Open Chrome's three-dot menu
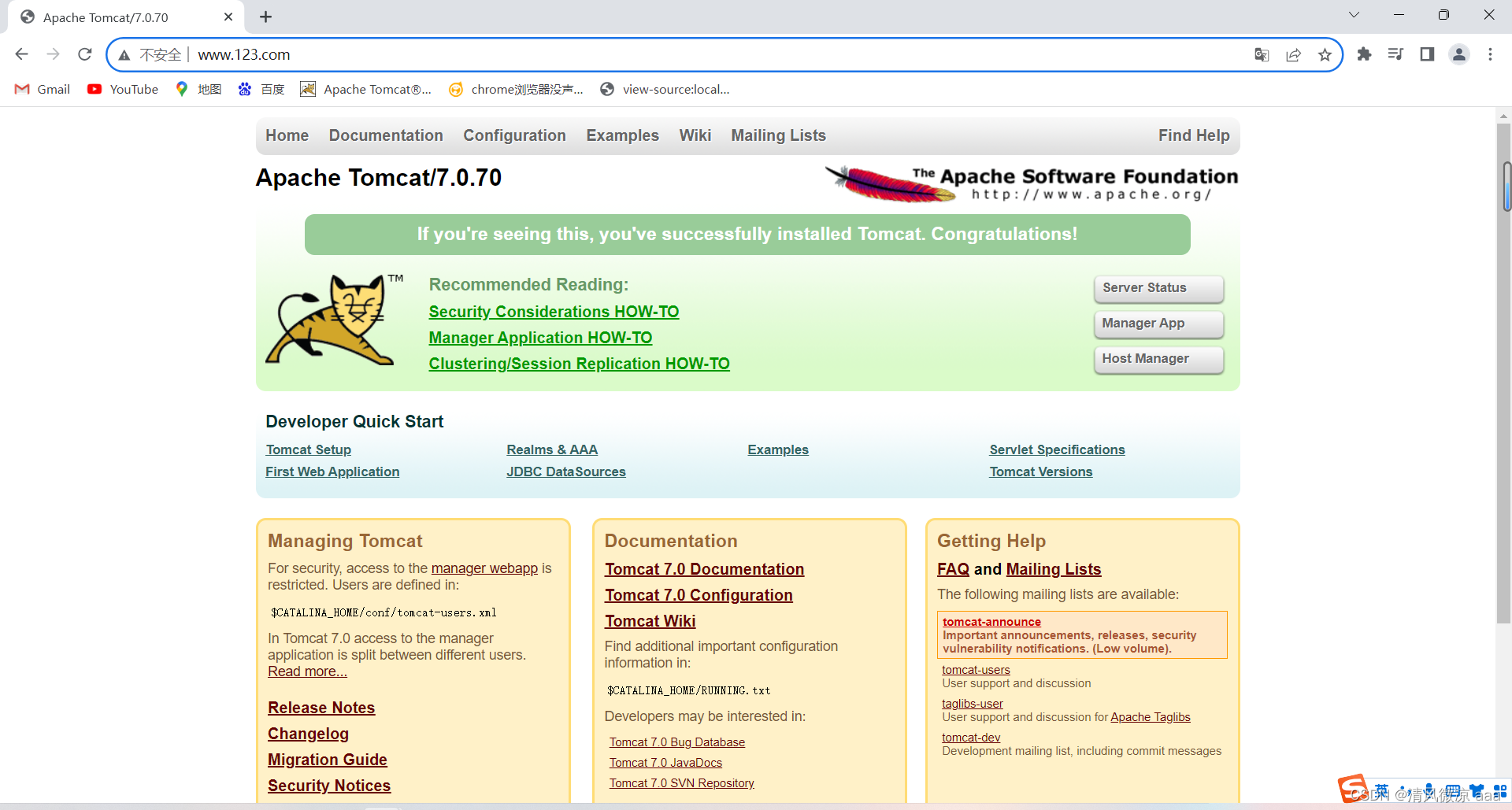Image resolution: width=1512 pixels, height=810 pixels. (1490, 54)
